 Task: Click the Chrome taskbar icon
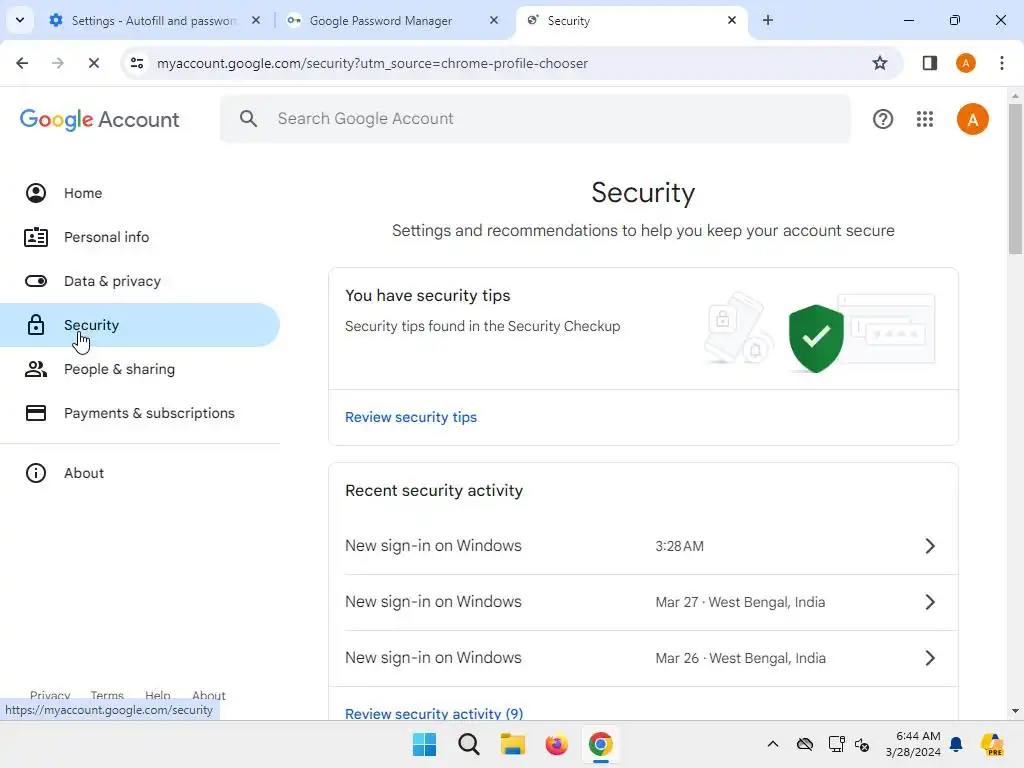click(x=600, y=744)
